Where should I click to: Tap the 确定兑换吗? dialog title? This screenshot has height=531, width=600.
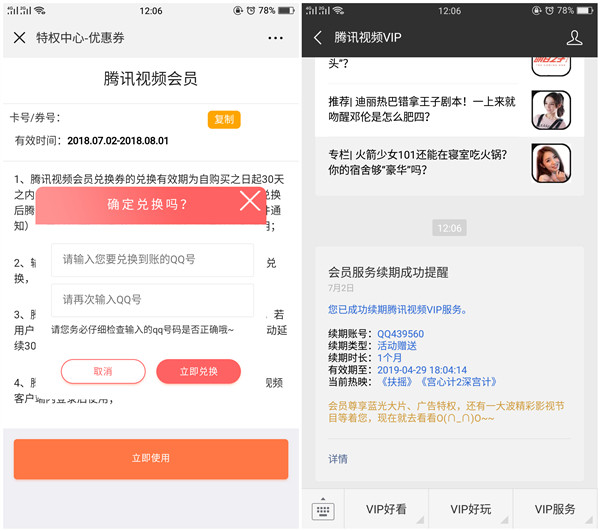[x=147, y=204]
